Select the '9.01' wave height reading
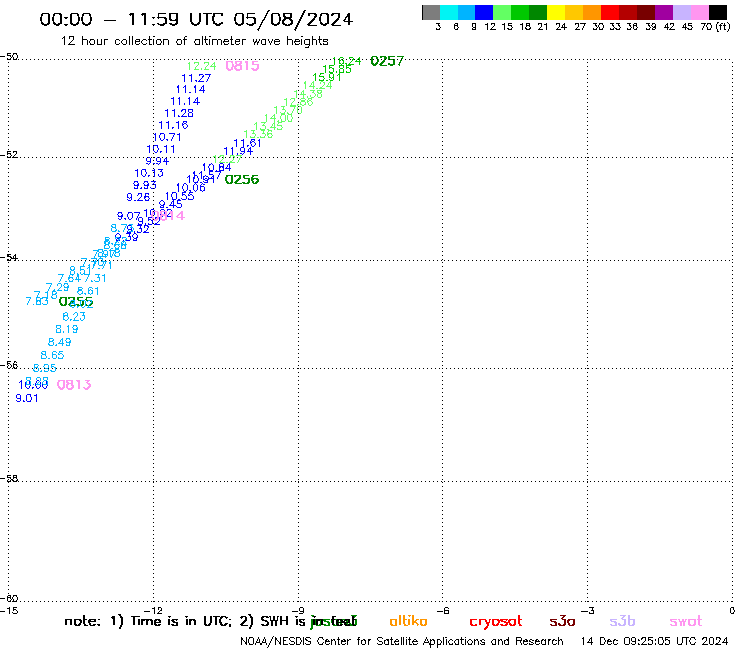The image size is (740, 650). (27, 398)
